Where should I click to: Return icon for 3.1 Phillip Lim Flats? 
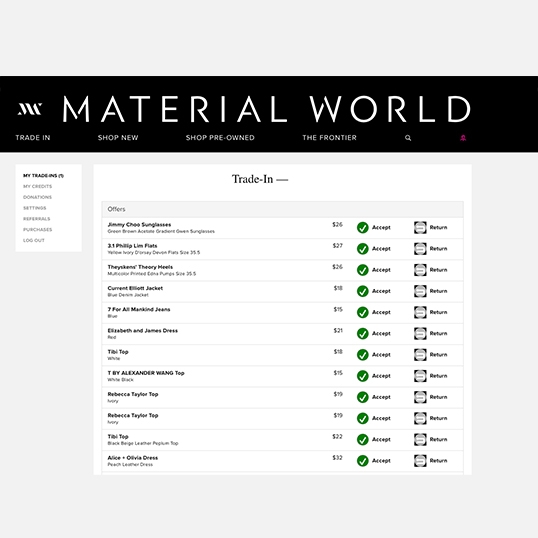tap(420, 249)
